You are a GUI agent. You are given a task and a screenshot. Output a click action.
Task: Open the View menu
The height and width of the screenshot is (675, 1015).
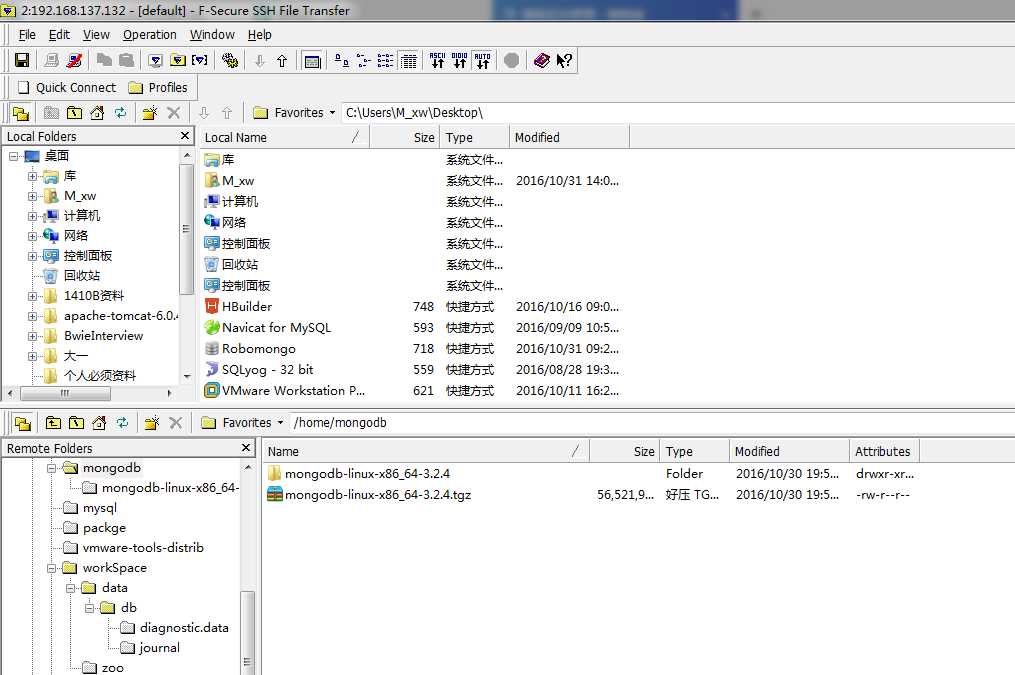click(x=96, y=35)
